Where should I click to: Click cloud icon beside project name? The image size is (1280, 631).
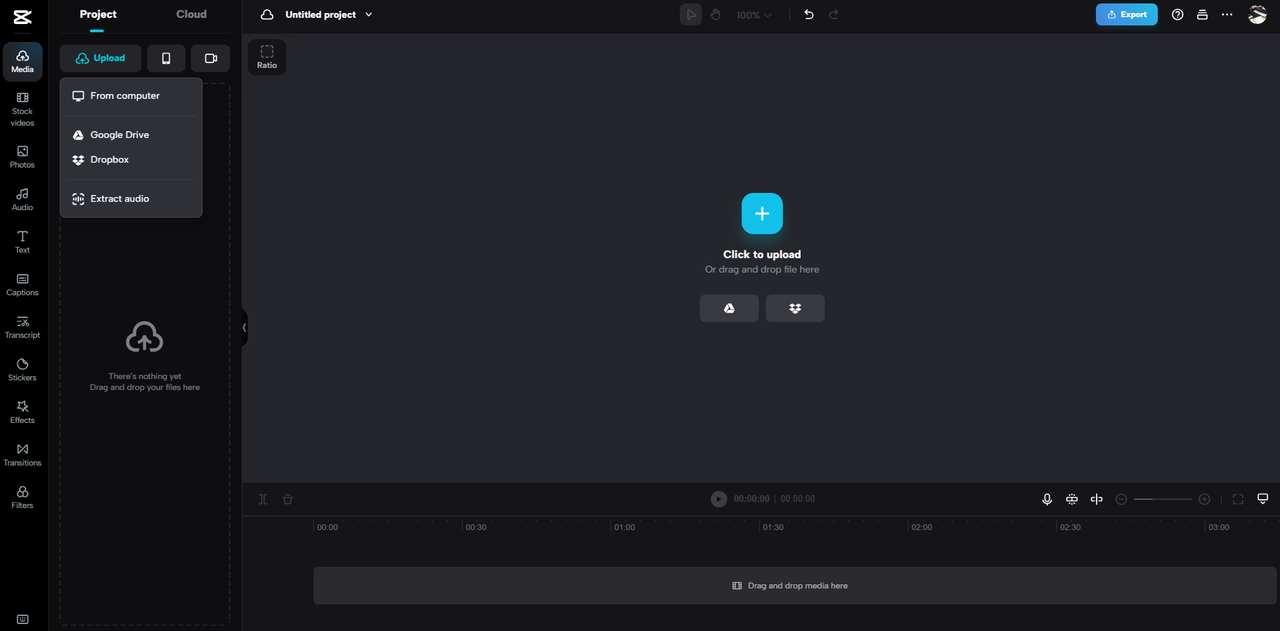(267, 15)
